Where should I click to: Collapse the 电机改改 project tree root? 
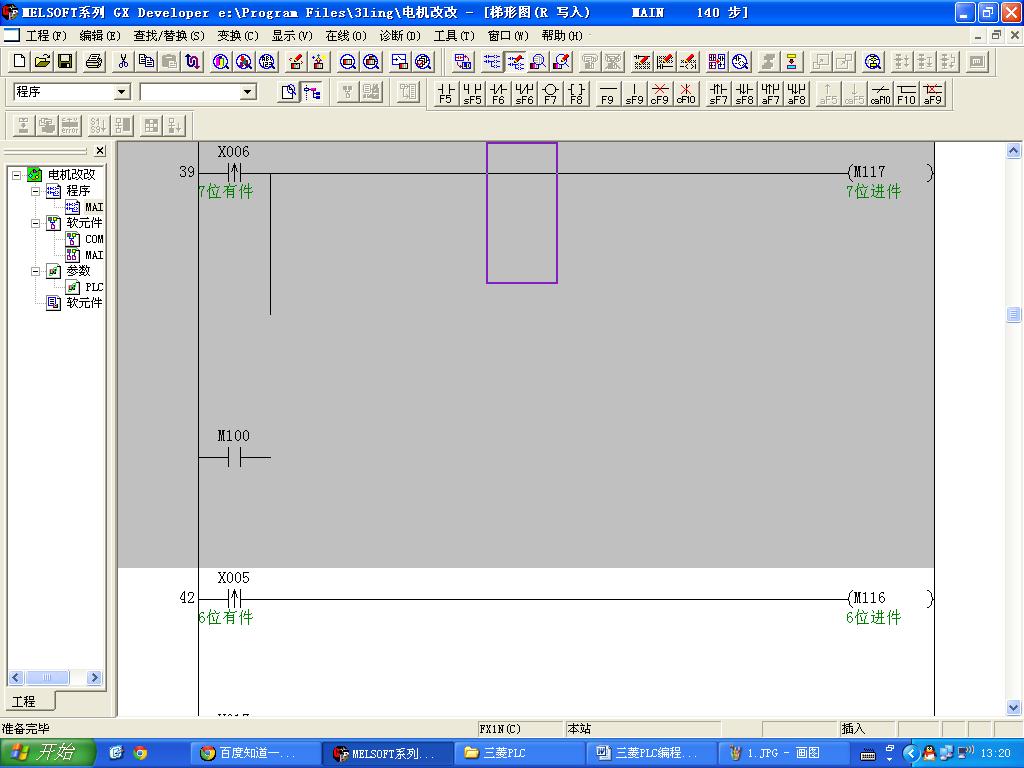pyautogui.click(x=17, y=175)
